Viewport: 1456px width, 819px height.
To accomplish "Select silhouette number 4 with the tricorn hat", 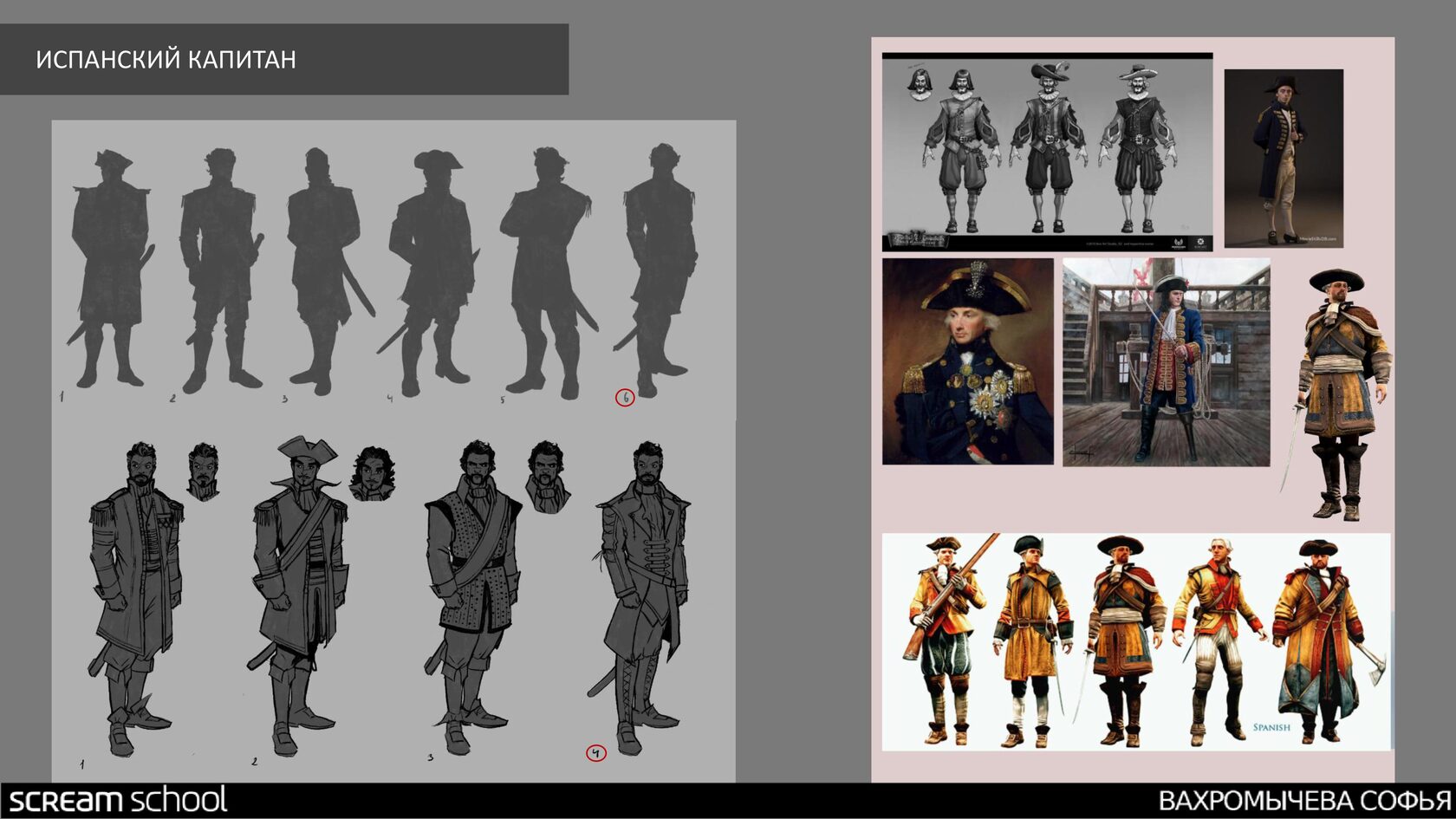I will pyautogui.click(x=428, y=273).
